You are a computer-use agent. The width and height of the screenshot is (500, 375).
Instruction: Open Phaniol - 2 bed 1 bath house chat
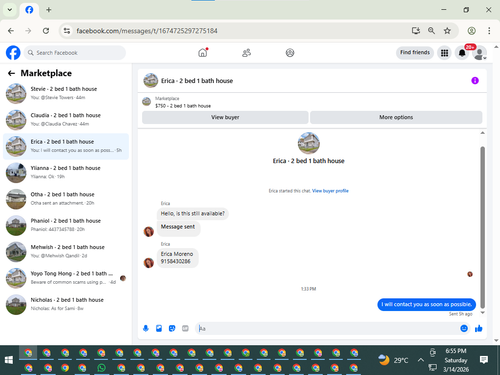(x=66, y=225)
